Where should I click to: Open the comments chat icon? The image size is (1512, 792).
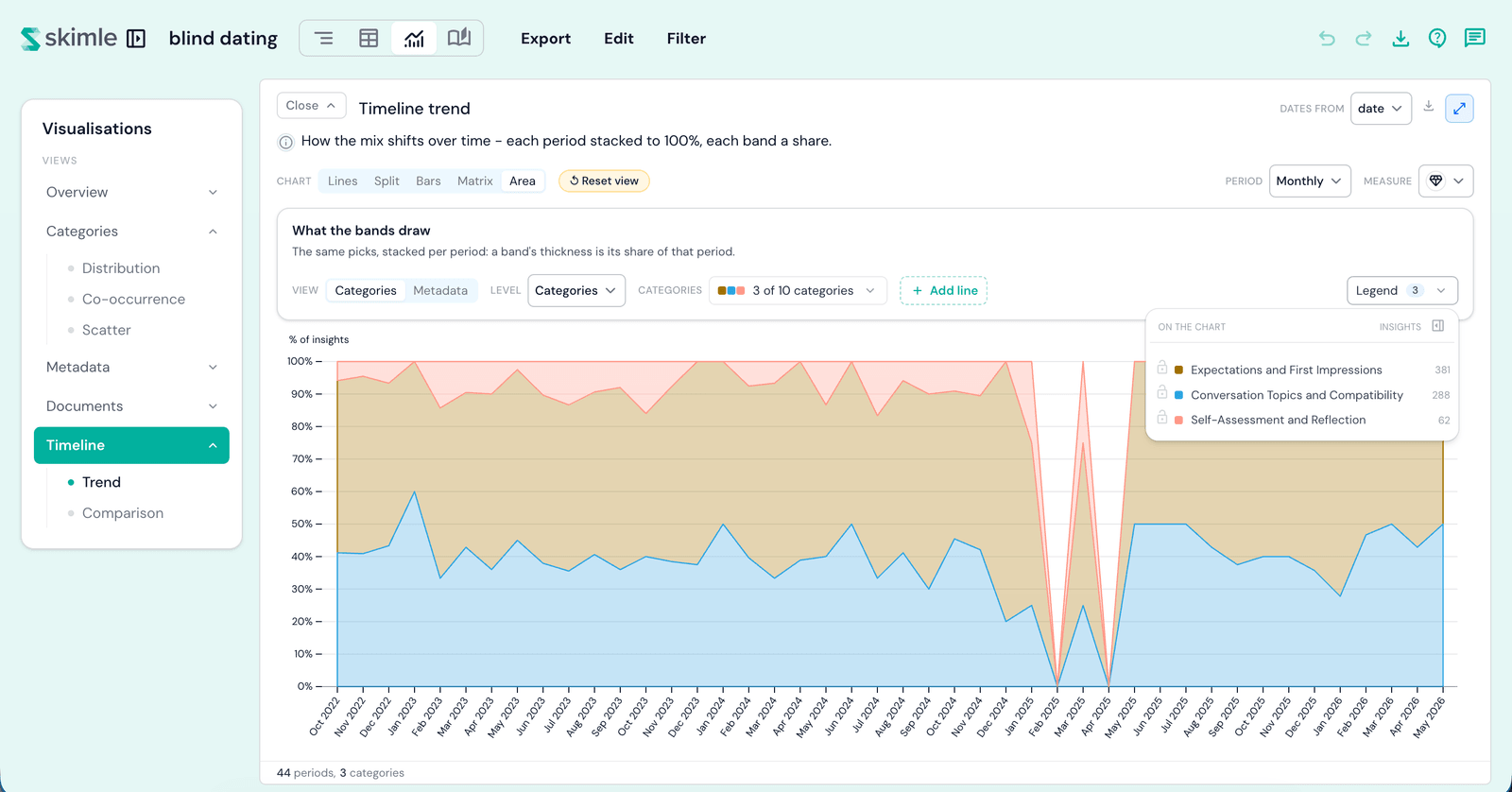click(1474, 38)
